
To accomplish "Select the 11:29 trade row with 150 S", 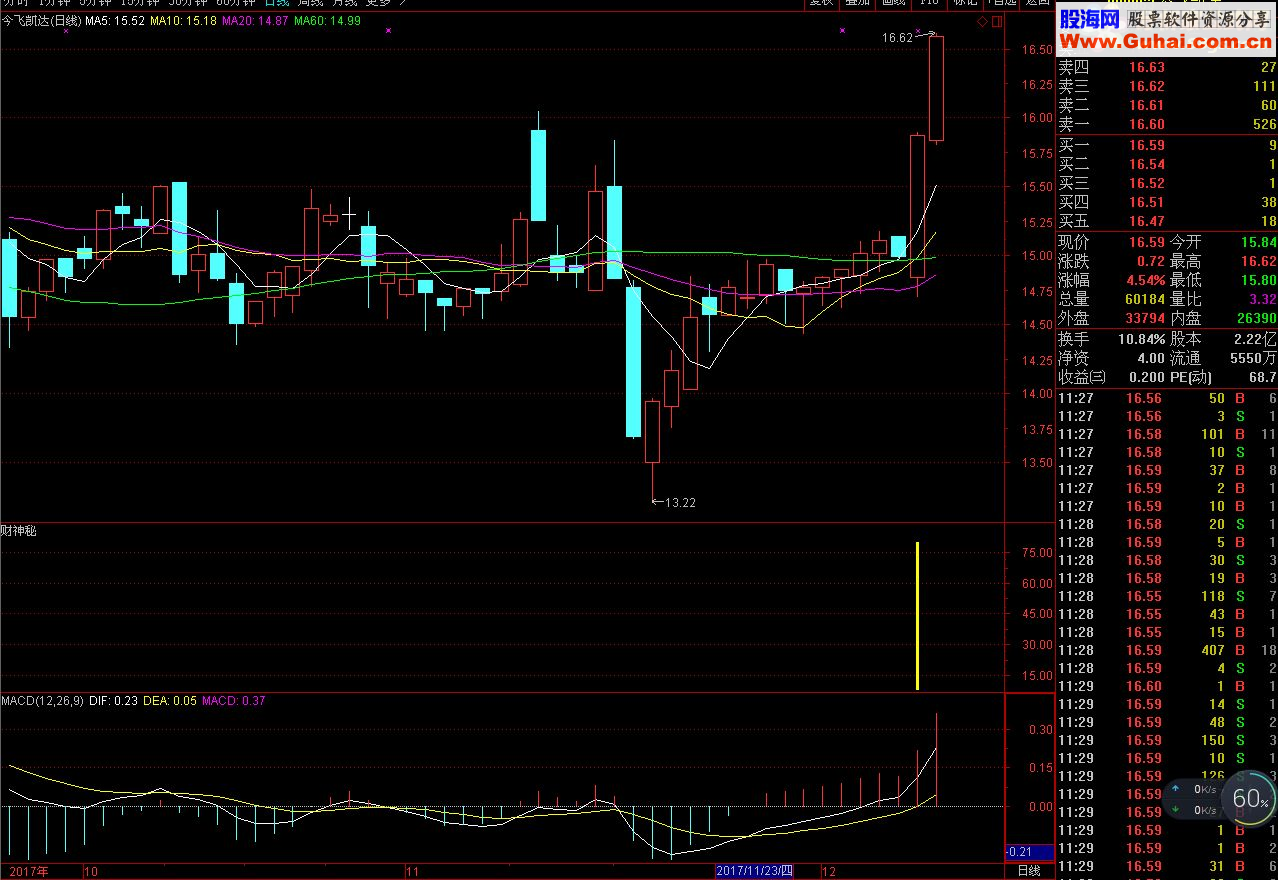I will point(1167,740).
